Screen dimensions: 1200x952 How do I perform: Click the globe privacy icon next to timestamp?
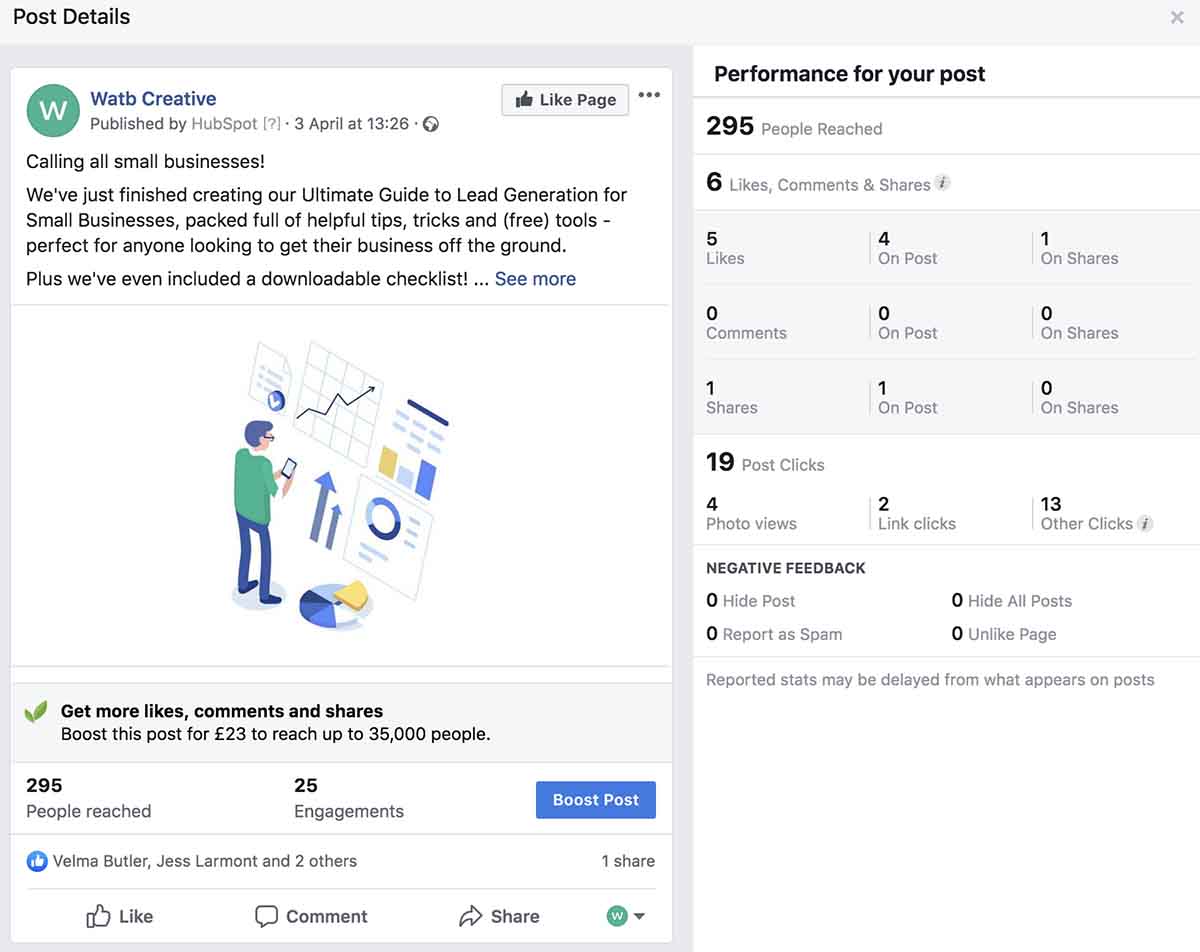click(429, 124)
